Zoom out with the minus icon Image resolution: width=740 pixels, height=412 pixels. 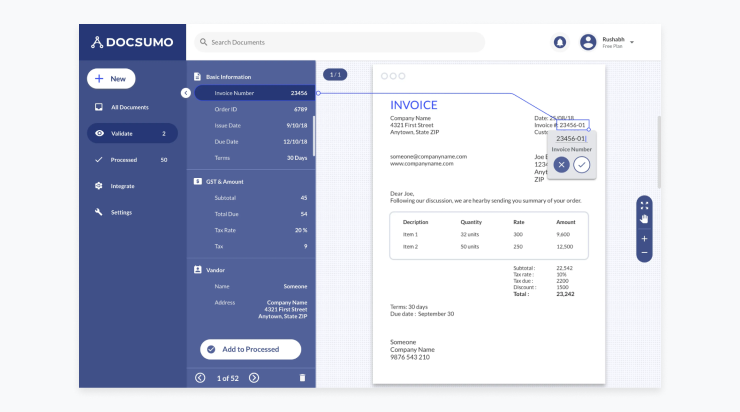click(x=644, y=253)
